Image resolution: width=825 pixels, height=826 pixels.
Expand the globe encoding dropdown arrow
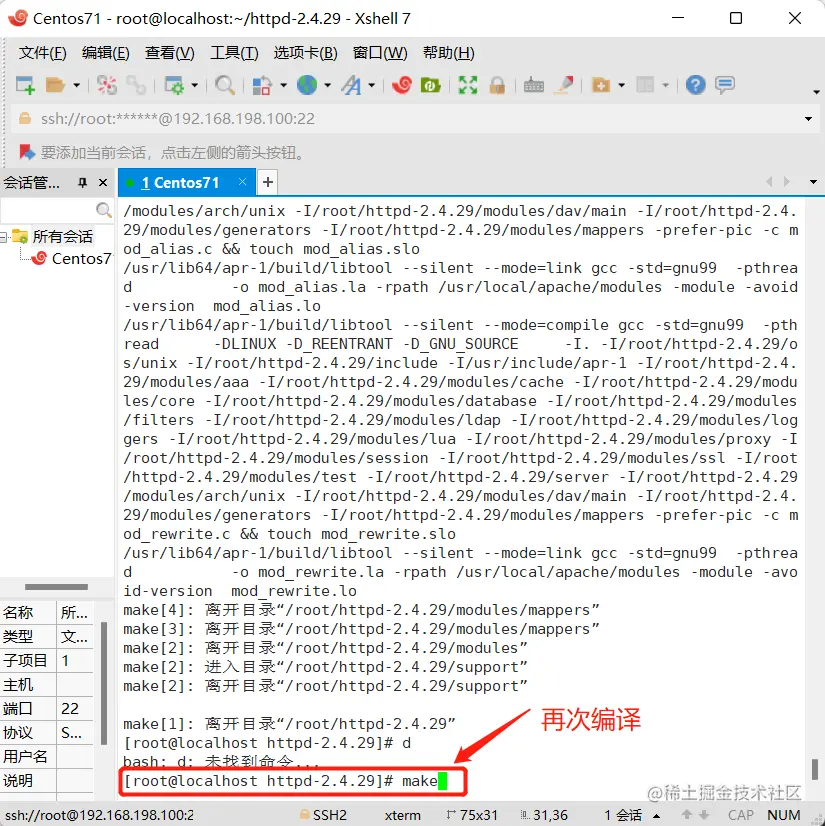coord(328,85)
